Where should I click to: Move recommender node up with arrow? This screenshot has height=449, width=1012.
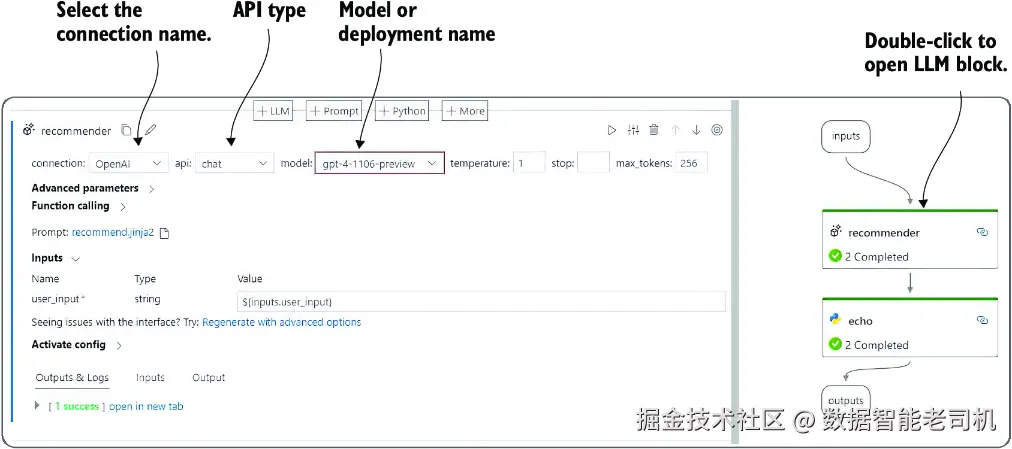676,130
